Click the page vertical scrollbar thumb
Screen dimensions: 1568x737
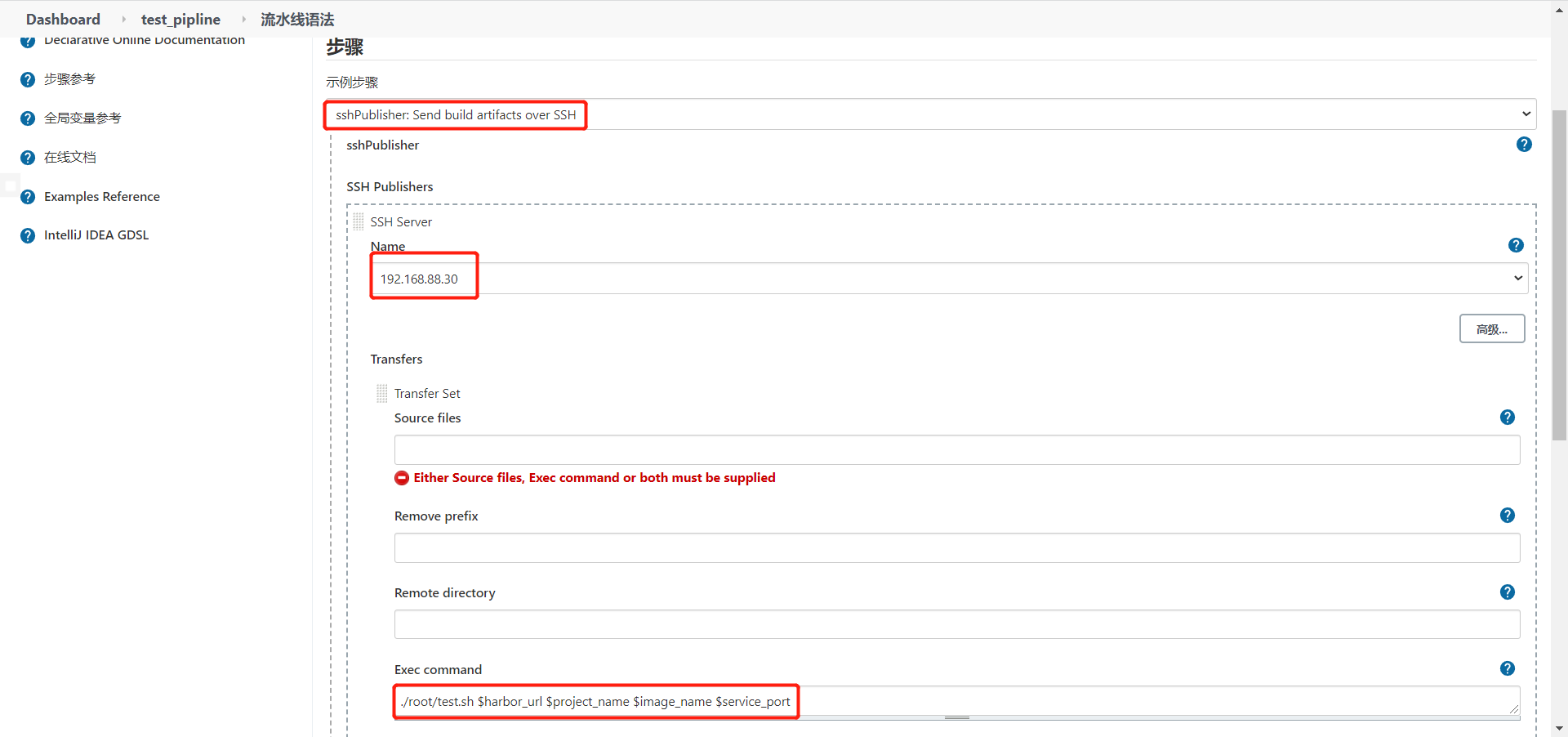[x=1559, y=274]
